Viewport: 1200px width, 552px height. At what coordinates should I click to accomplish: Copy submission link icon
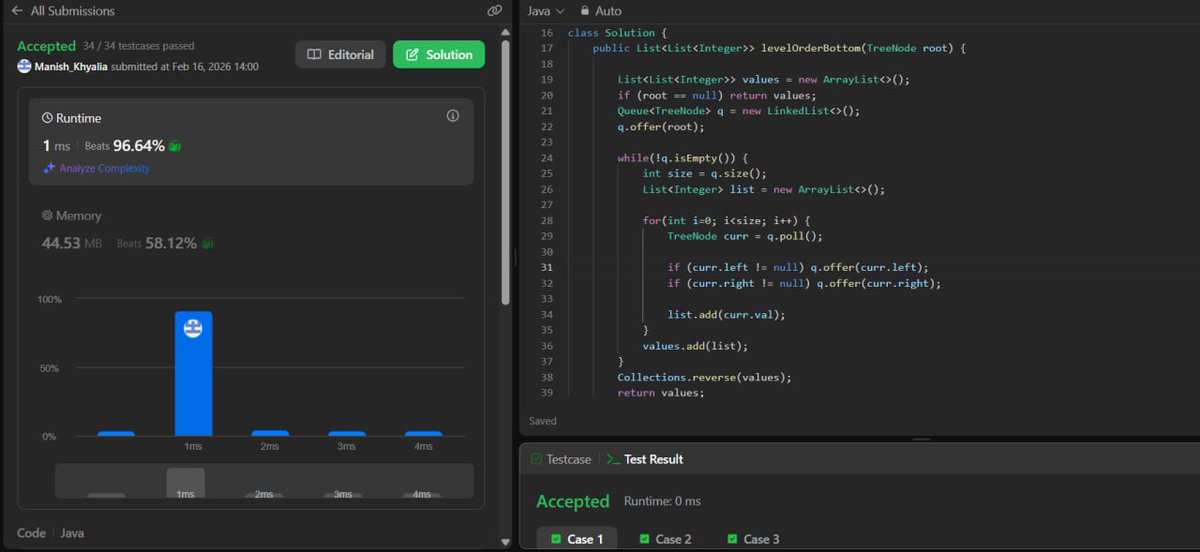click(x=494, y=11)
